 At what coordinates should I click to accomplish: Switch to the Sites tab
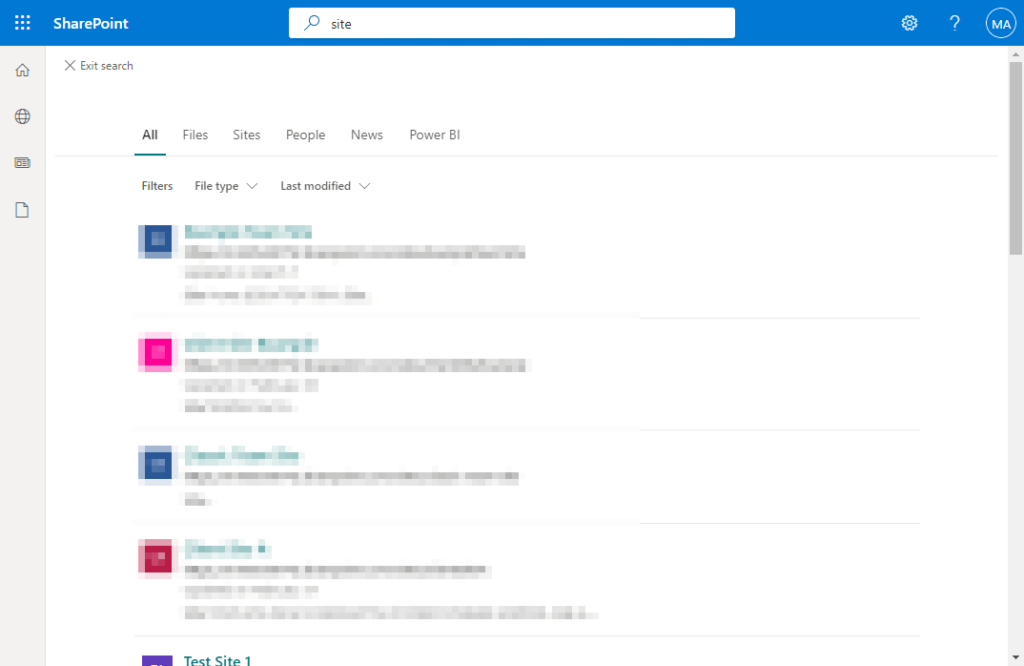coord(246,135)
